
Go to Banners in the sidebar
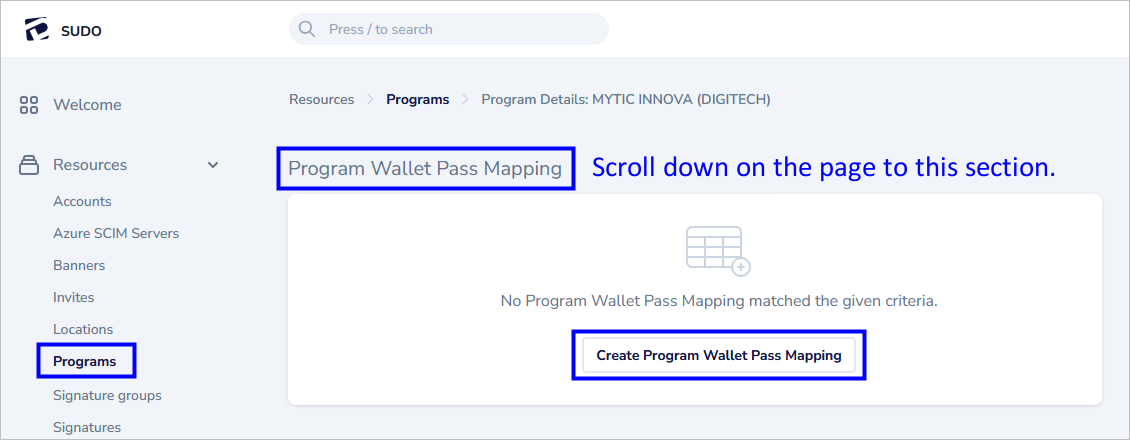(79, 265)
